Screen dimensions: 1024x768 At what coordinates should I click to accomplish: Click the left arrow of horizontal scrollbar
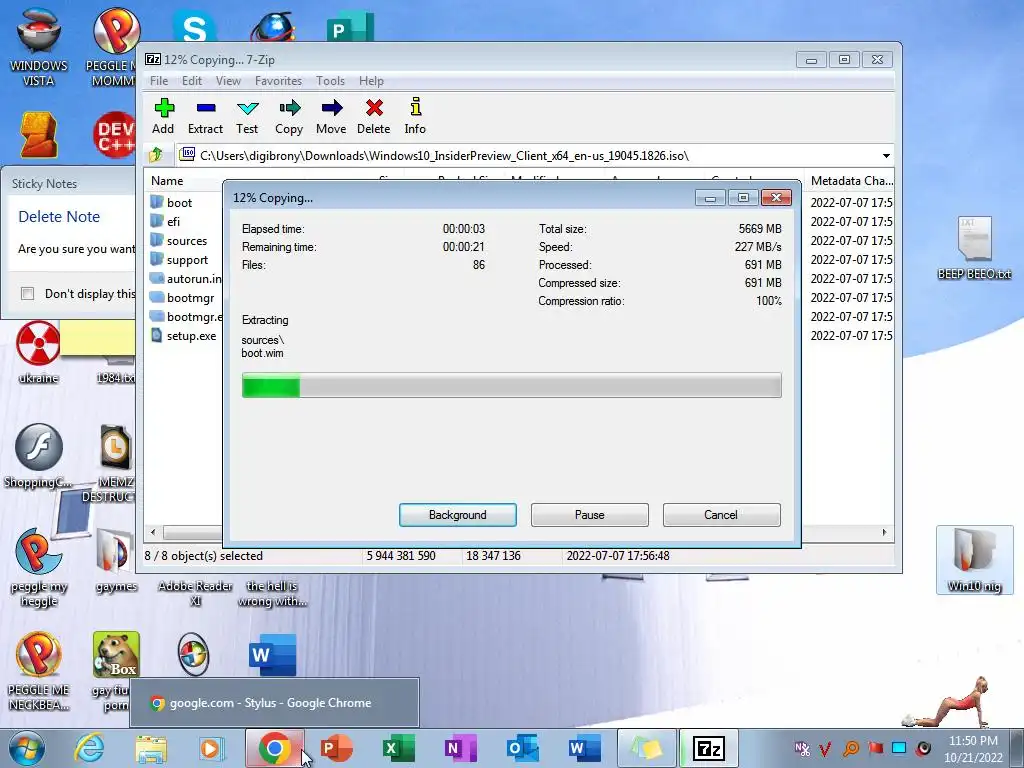pyautogui.click(x=153, y=532)
